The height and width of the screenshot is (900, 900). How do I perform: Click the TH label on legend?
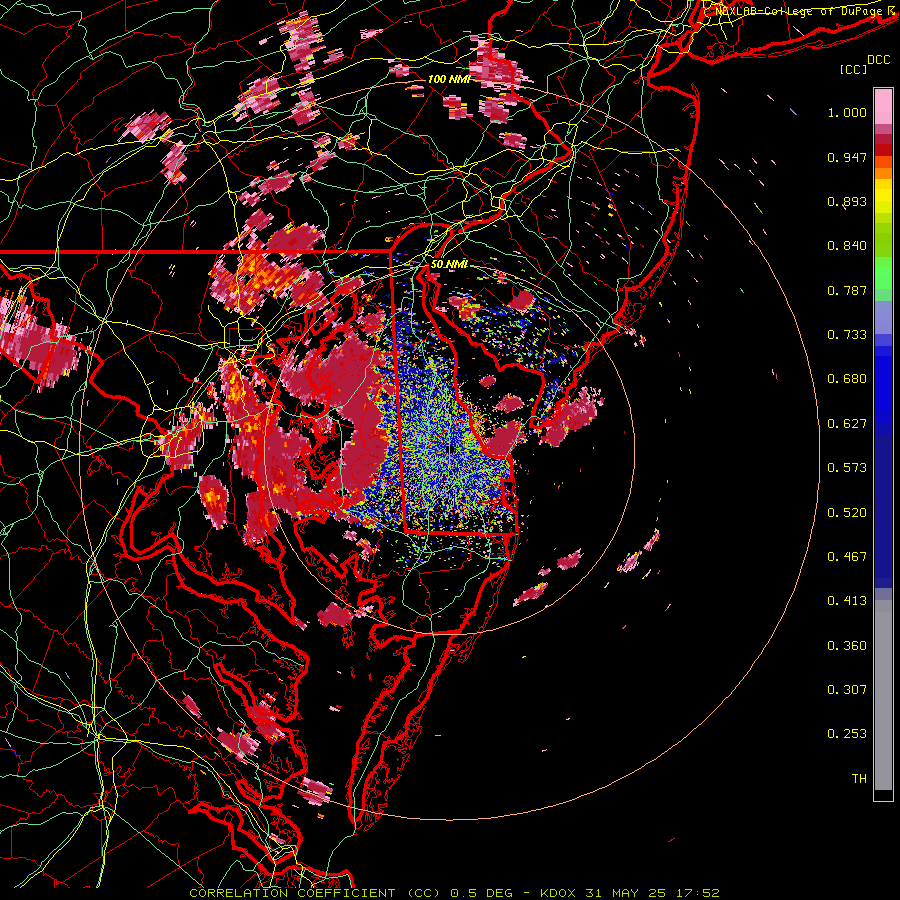point(859,779)
